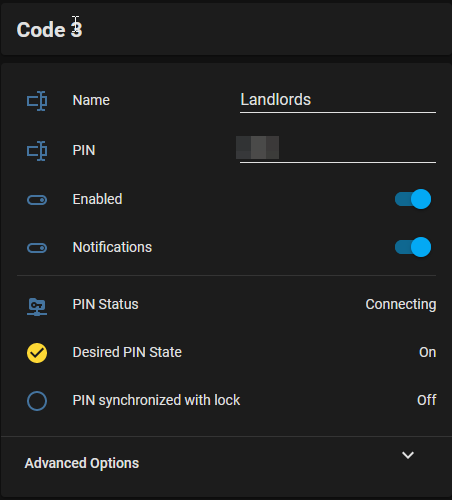This screenshot has width=452, height=500.
Task: Click the empty circle icon for PIN synchronized
Action: point(37,401)
